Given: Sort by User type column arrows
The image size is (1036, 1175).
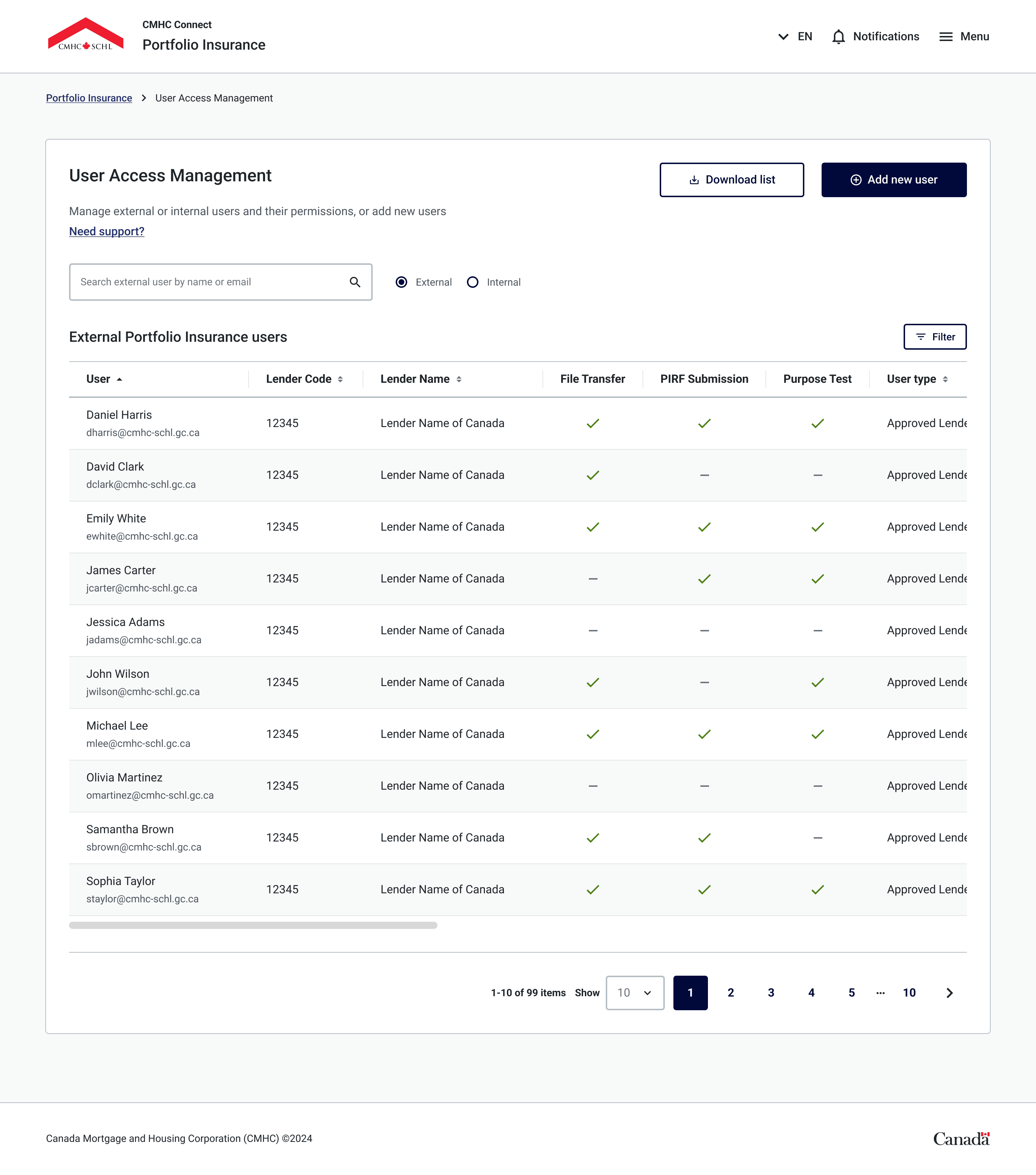Looking at the screenshot, I should click(945, 380).
